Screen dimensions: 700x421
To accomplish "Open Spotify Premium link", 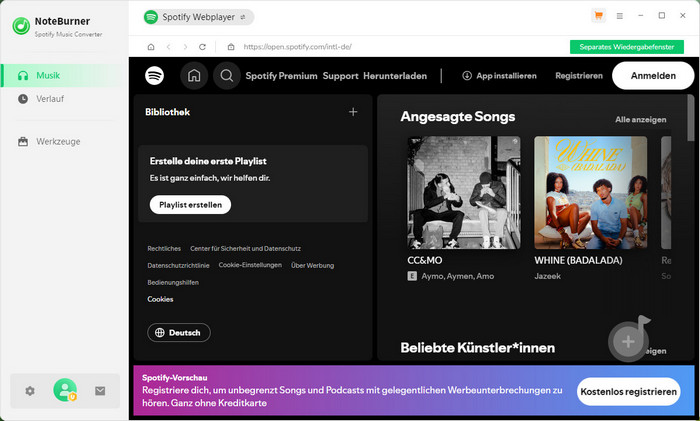I will click(281, 76).
